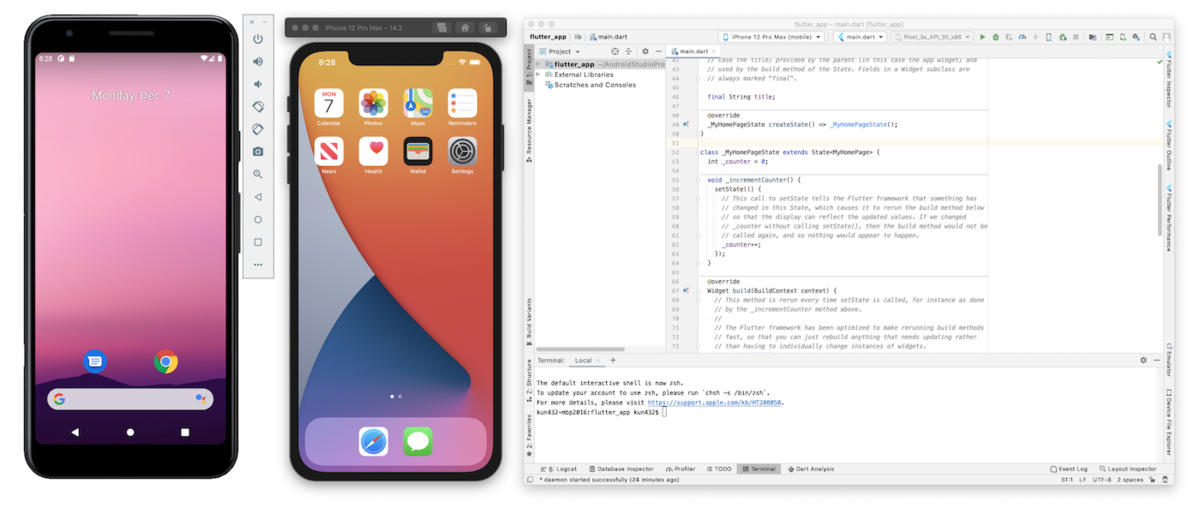Open Profiler tool window

pos(680,469)
